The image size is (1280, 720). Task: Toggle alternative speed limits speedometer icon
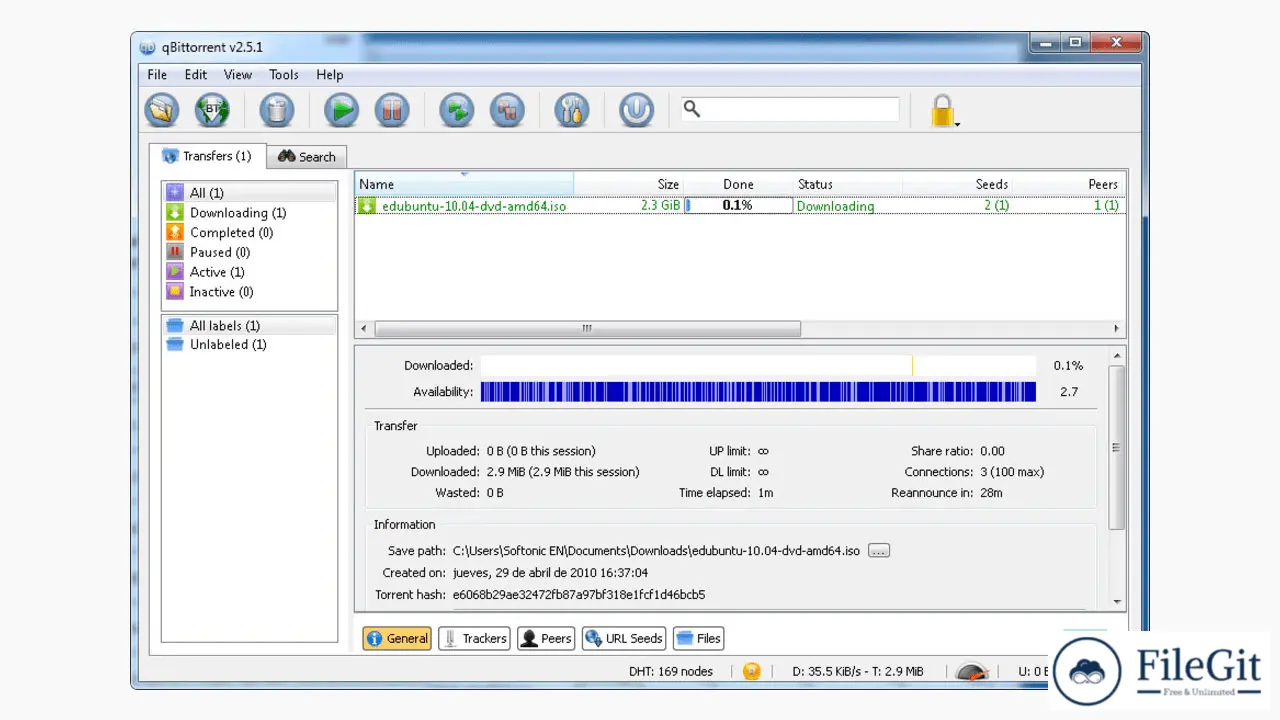[x=972, y=671]
